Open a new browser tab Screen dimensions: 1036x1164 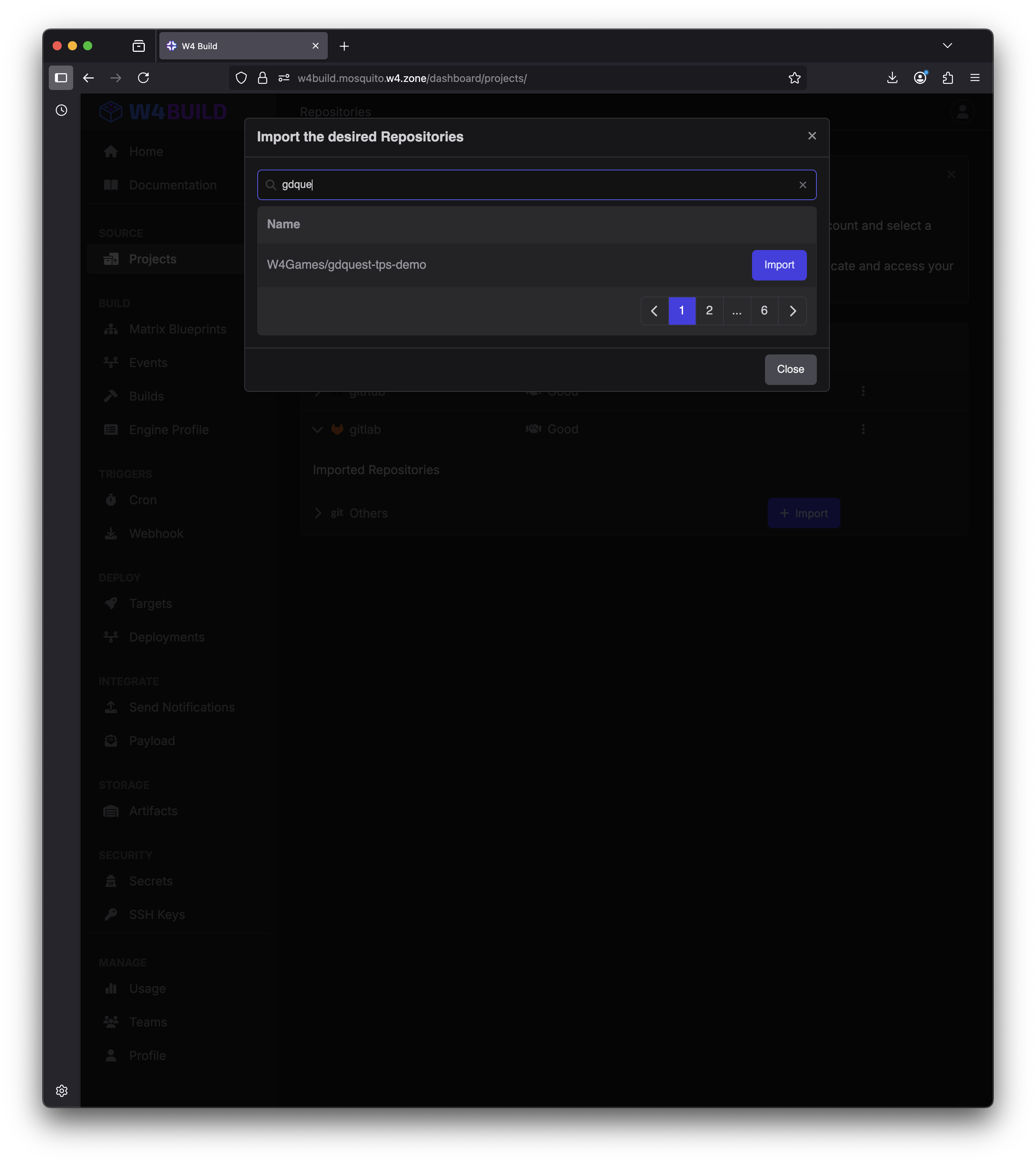click(344, 46)
